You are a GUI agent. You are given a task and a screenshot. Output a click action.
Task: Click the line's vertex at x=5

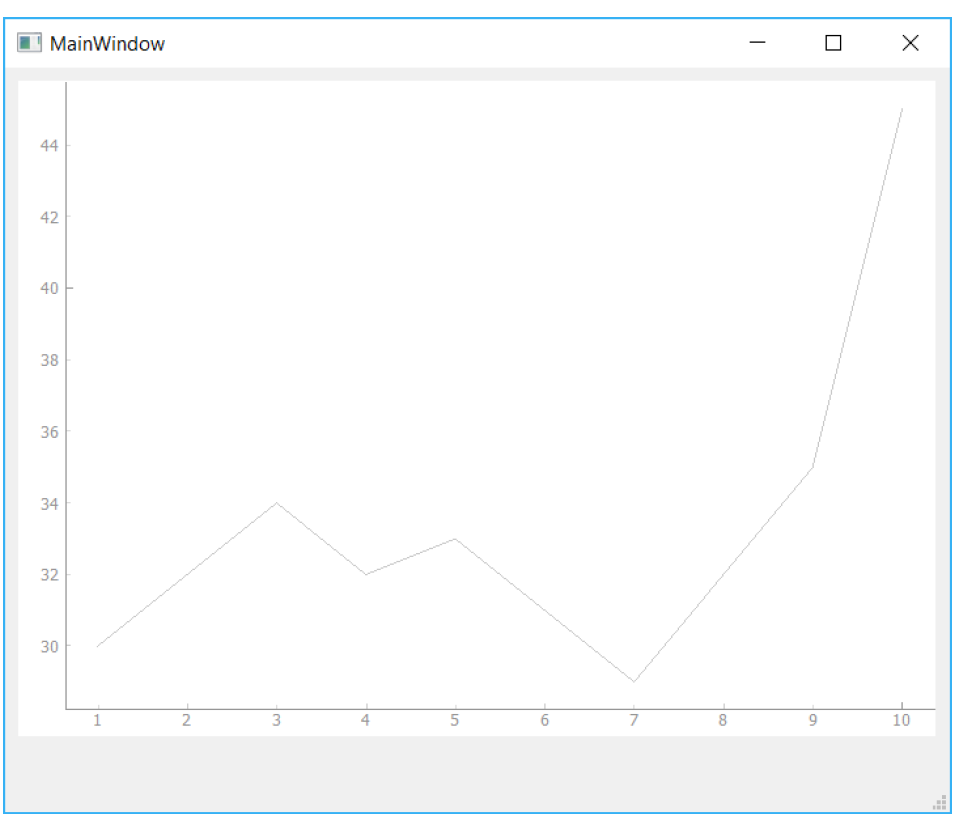click(x=455, y=539)
